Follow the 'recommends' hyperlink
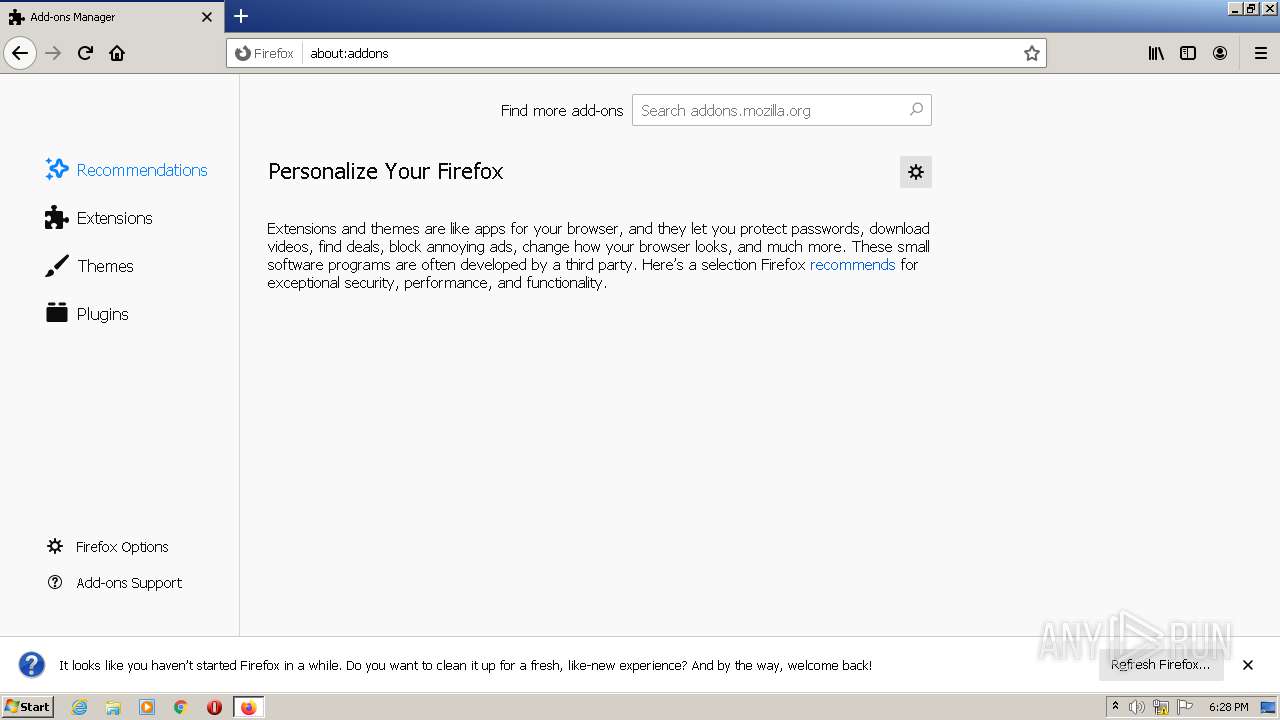 (x=852, y=265)
